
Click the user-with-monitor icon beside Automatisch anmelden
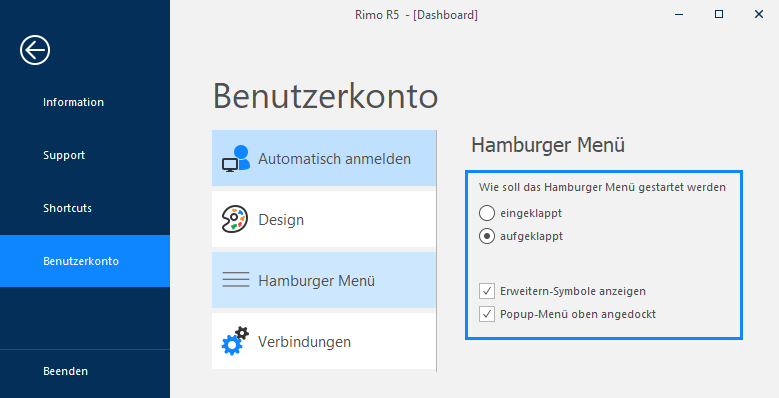[x=235, y=159]
